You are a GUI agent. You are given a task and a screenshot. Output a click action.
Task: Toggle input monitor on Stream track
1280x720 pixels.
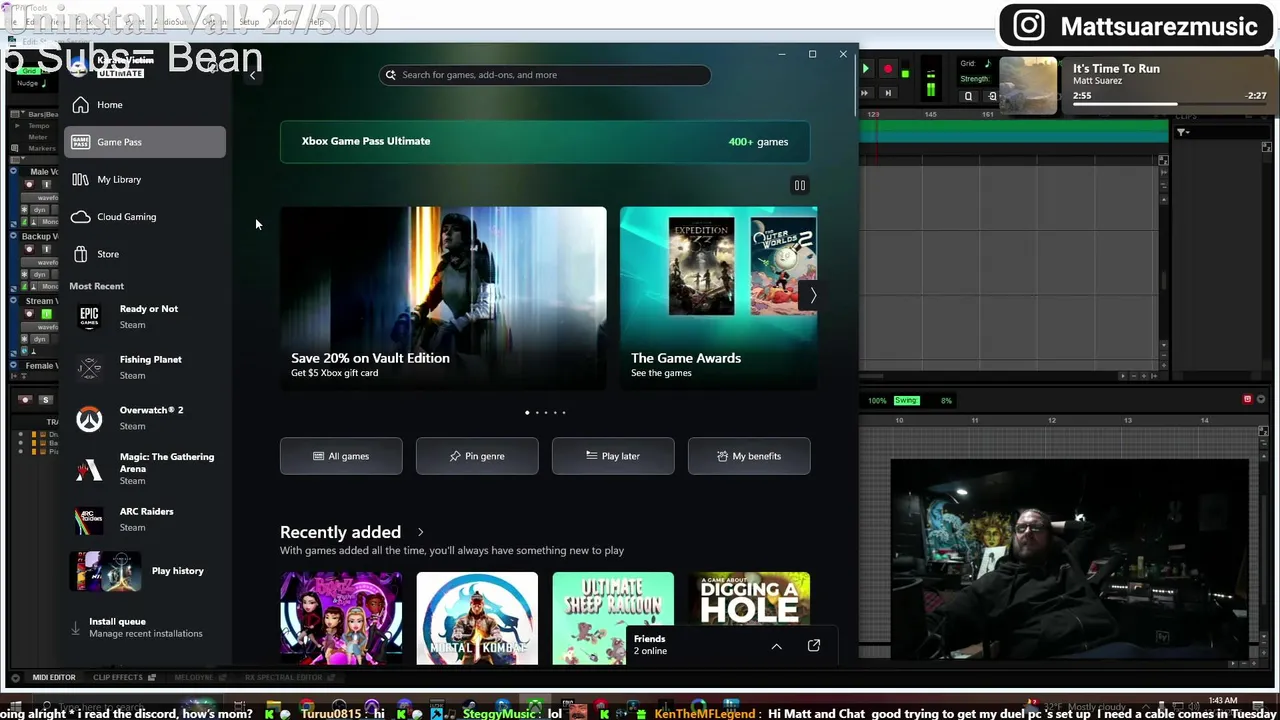click(45, 314)
